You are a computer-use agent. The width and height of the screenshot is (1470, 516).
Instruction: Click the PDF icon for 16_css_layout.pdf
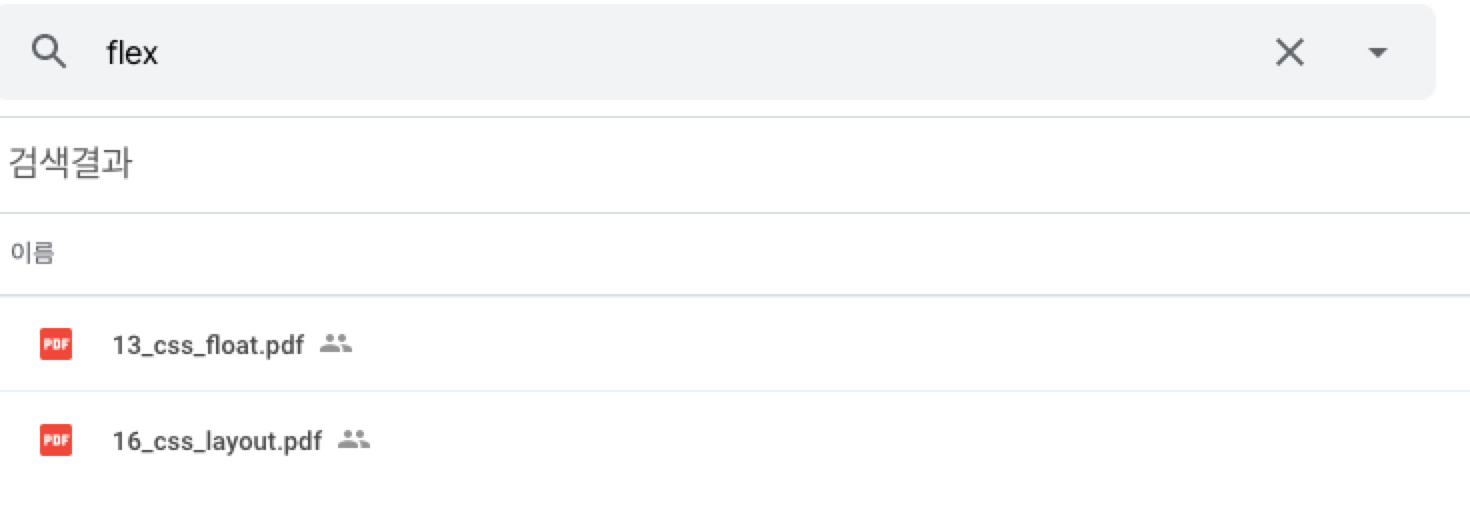[x=56, y=440]
